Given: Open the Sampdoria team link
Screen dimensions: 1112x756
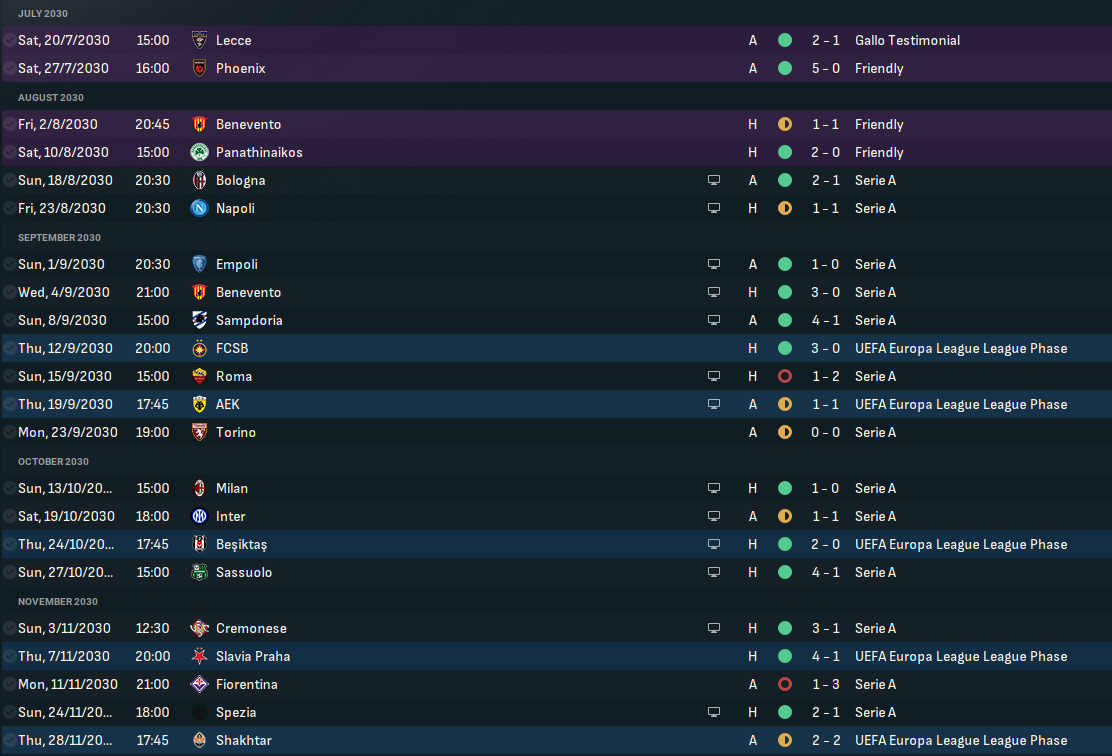Looking at the screenshot, I should tap(249, 320).
